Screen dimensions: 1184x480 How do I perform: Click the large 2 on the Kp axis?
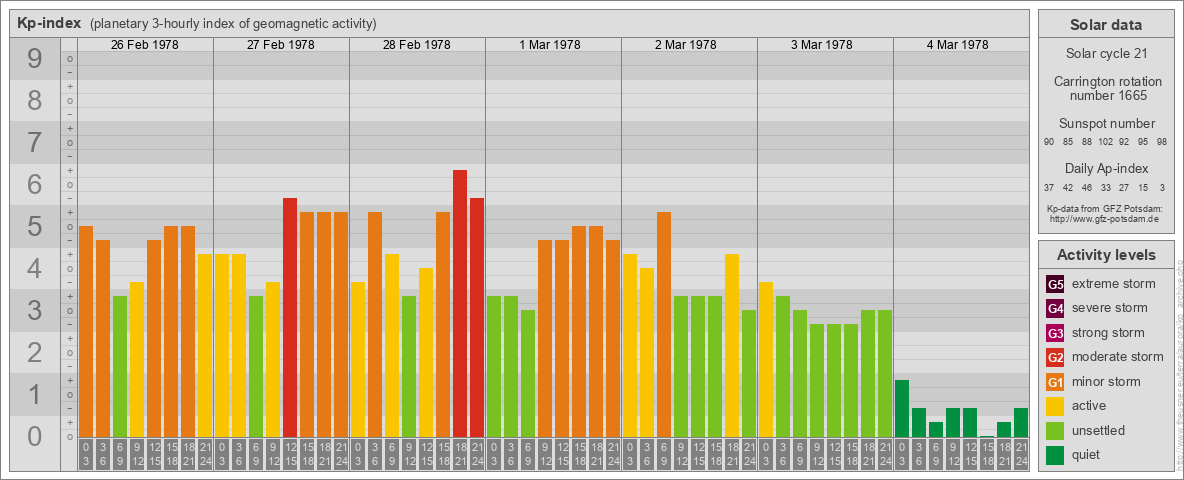tap(35, 352)
